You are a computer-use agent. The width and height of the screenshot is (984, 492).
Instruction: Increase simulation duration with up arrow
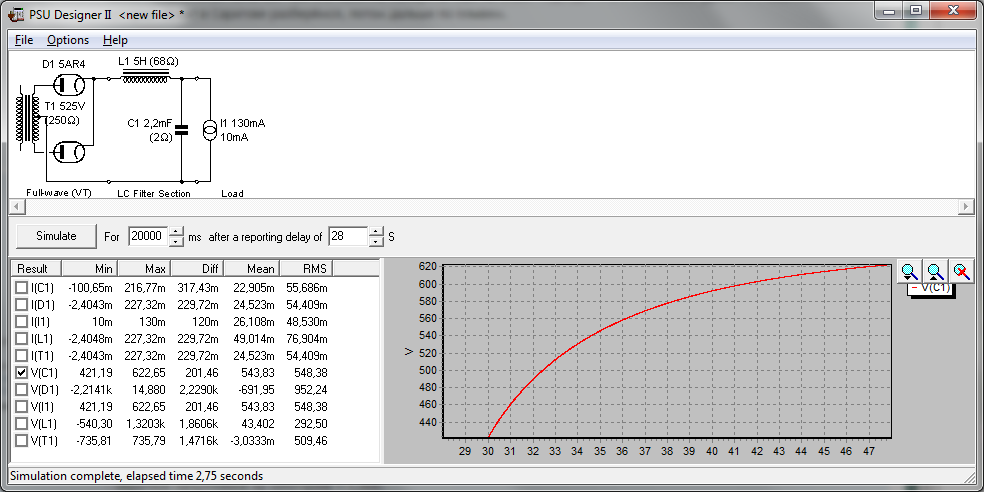click(176, 232)
